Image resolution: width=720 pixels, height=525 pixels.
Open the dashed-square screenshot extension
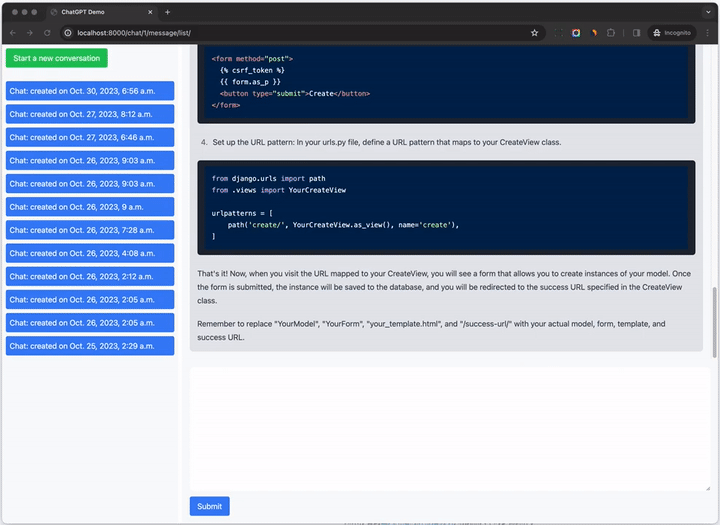coord(558,33)
